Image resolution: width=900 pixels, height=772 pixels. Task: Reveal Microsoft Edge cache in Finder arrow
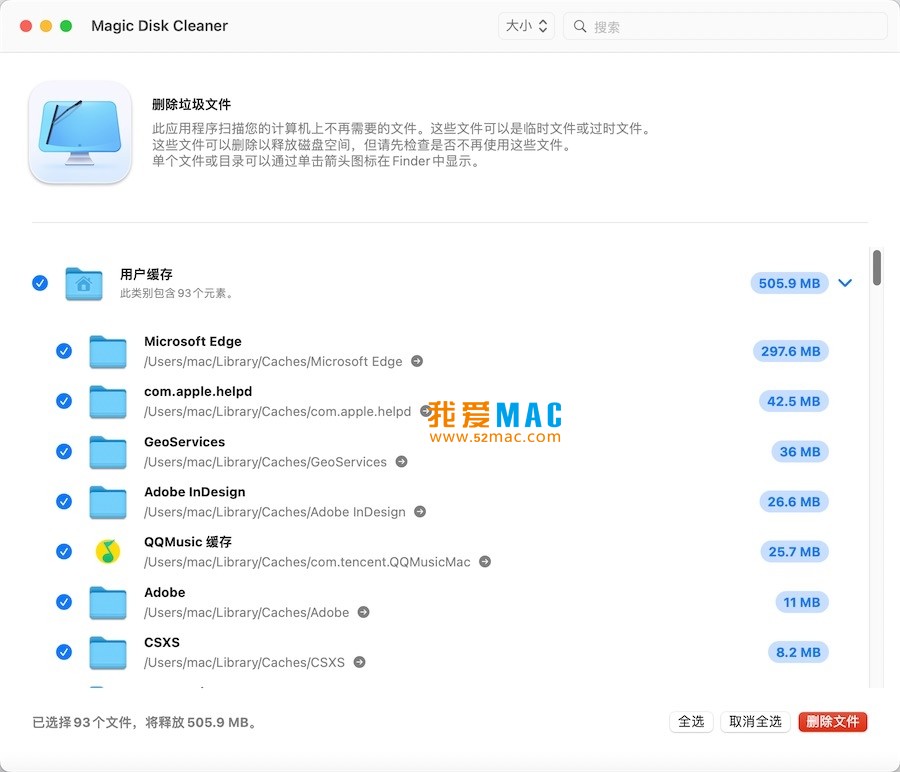[417, 361]
